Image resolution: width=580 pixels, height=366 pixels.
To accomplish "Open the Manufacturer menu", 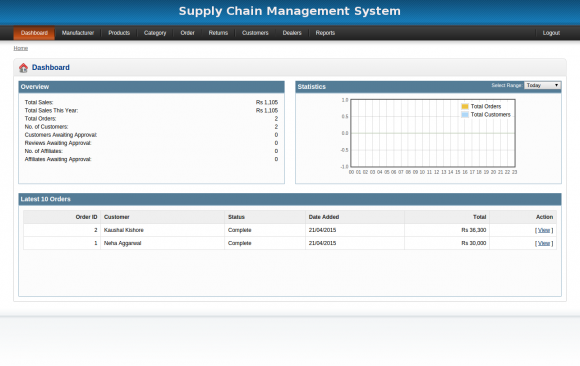I will [x=78, y=33].
